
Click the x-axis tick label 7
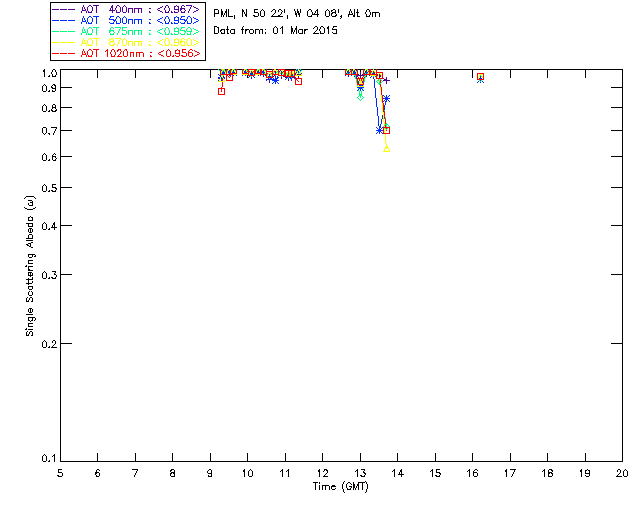click(135, 473)
